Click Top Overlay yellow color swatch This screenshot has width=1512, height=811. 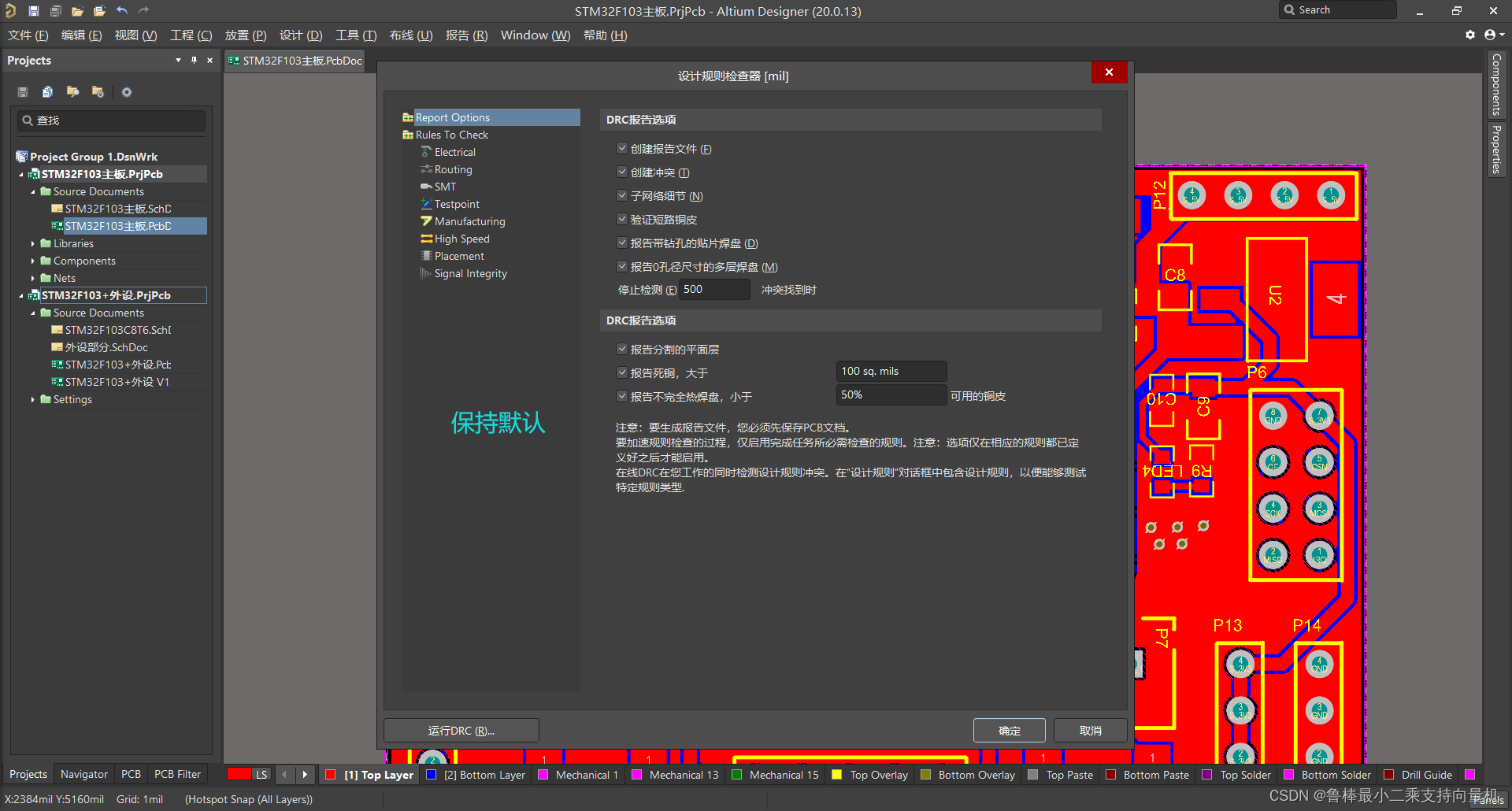tap(836, 775)
